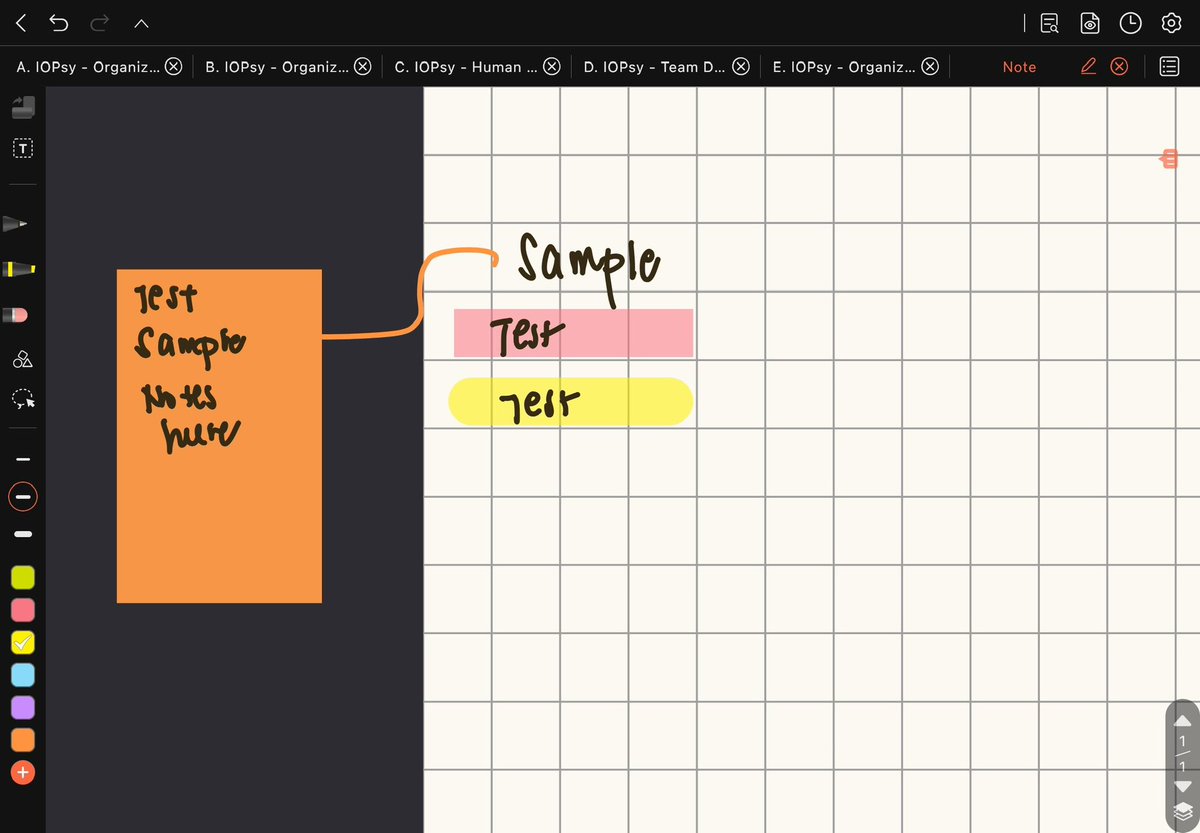Open the outline list icon

[1169, 67]
